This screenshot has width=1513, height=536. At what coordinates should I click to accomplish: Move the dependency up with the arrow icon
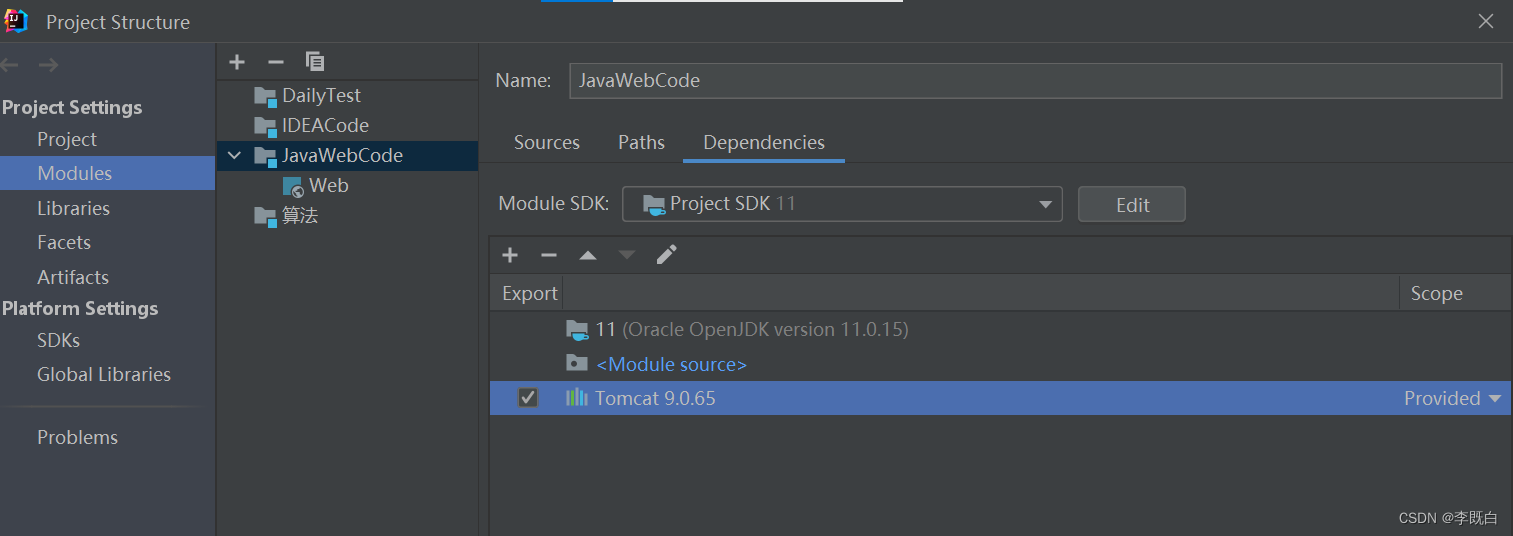click(588, 255)
